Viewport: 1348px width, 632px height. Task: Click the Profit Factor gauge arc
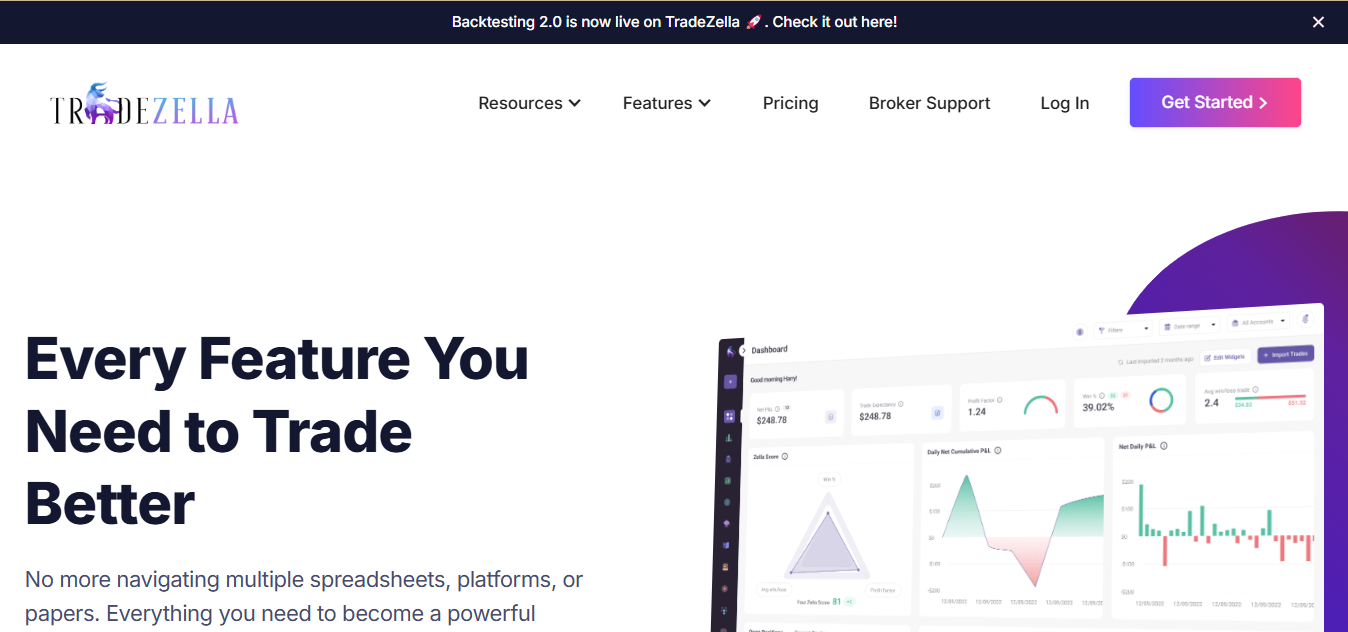coord(1041,405)
